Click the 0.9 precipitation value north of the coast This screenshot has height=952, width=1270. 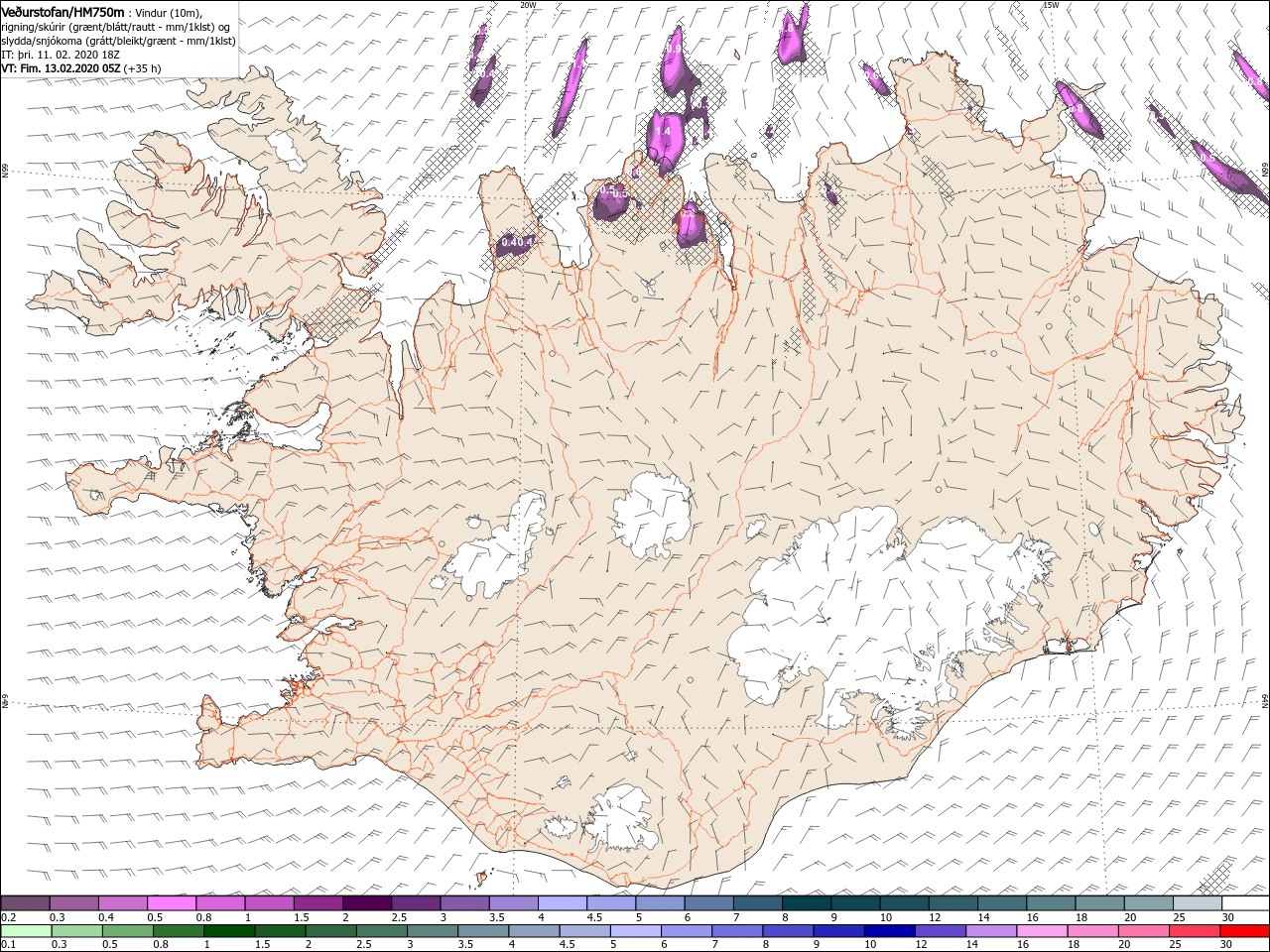[674, 48]
